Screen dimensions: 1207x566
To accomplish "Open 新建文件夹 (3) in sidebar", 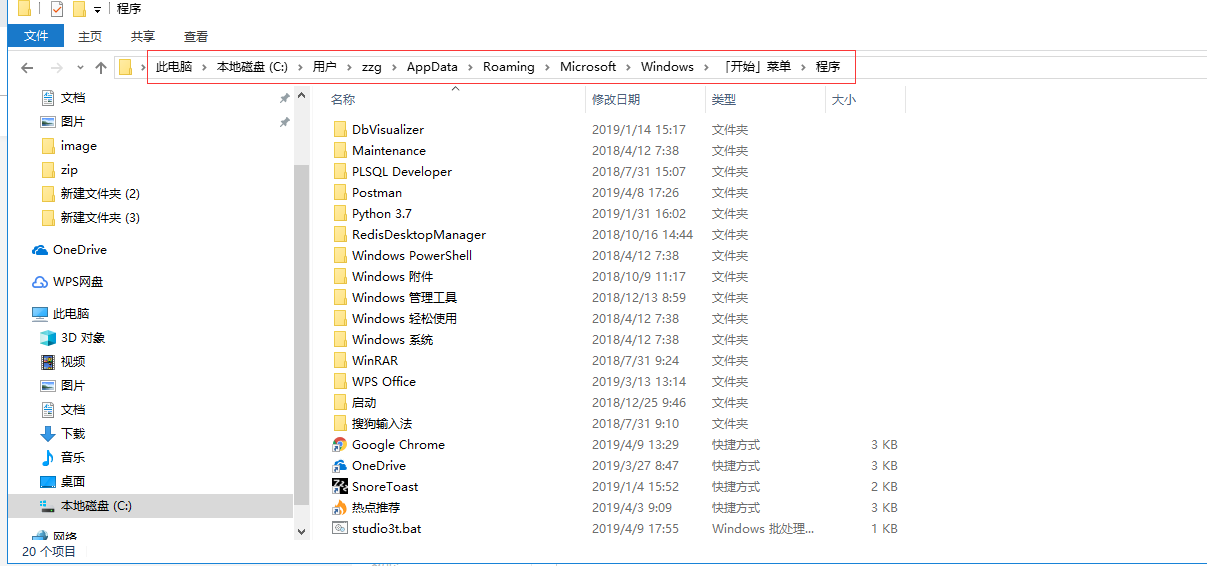I will 100,218.
